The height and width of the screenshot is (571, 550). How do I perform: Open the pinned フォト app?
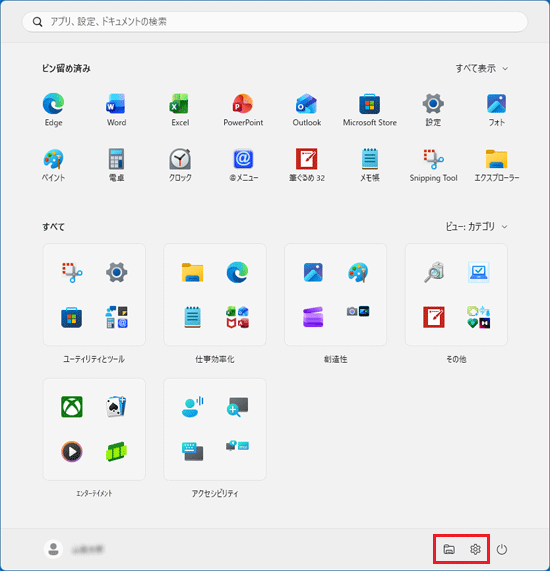496,110
